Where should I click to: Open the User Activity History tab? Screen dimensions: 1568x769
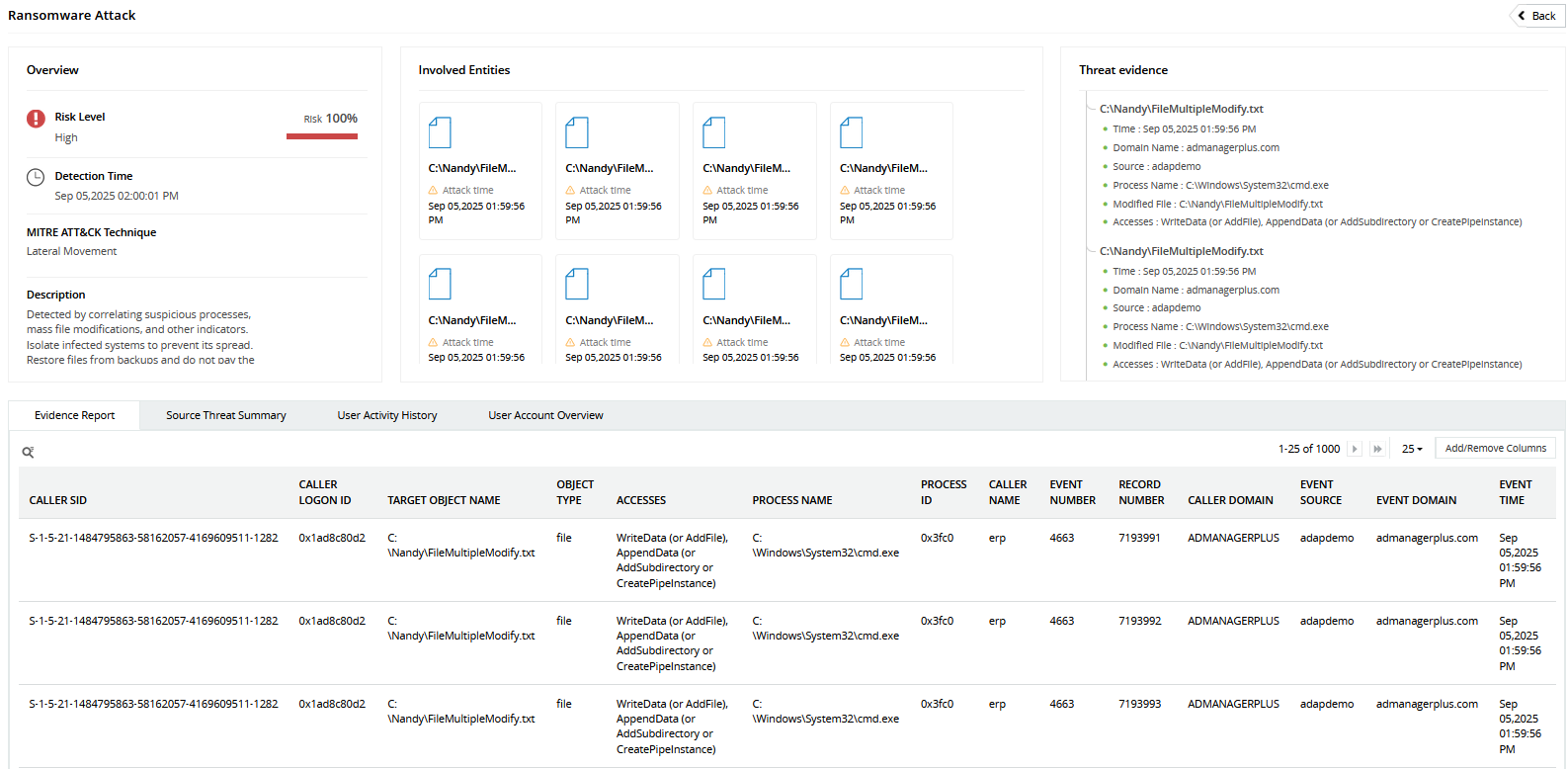[386, 415]
